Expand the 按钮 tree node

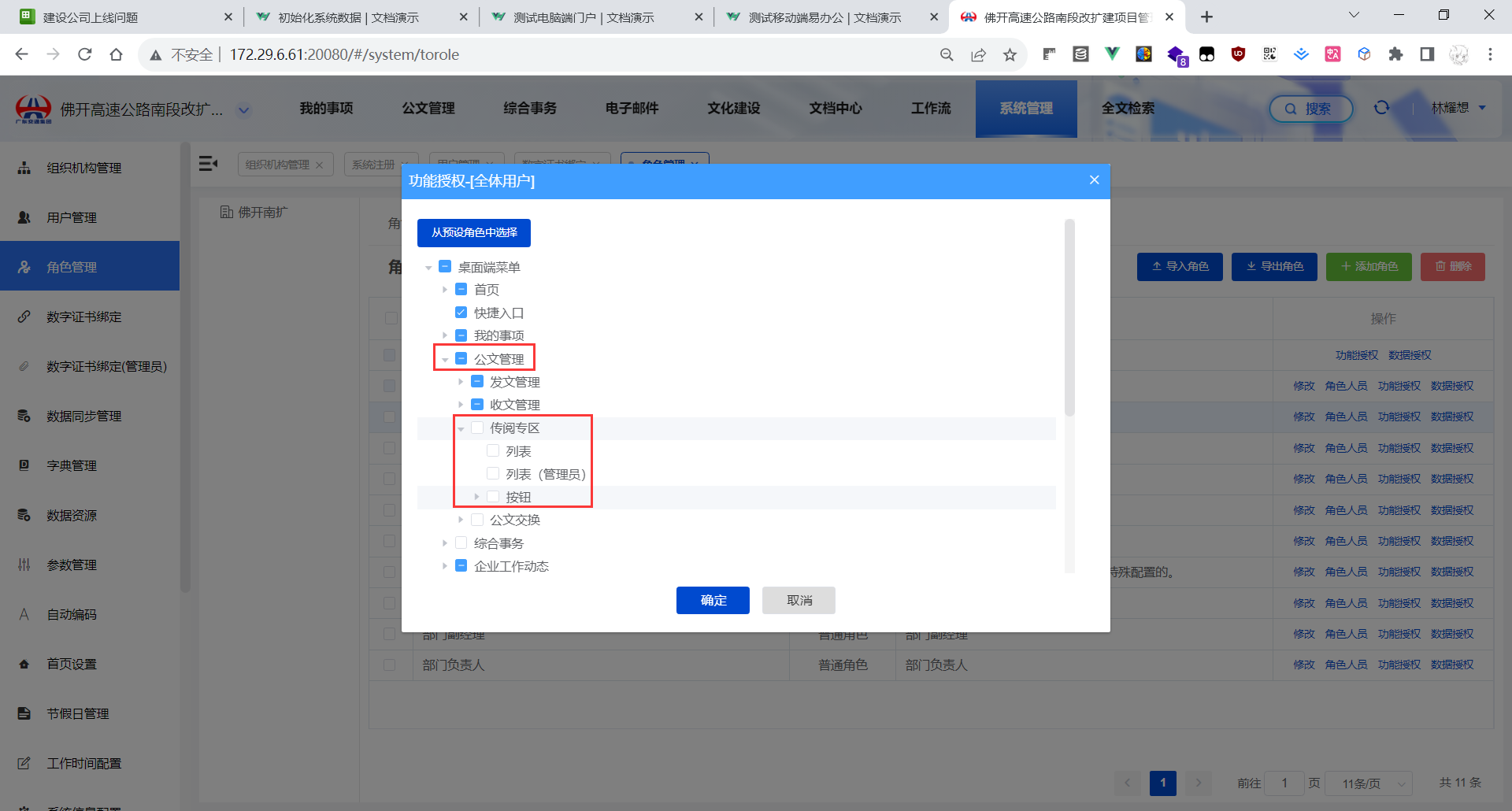point(476,497)
